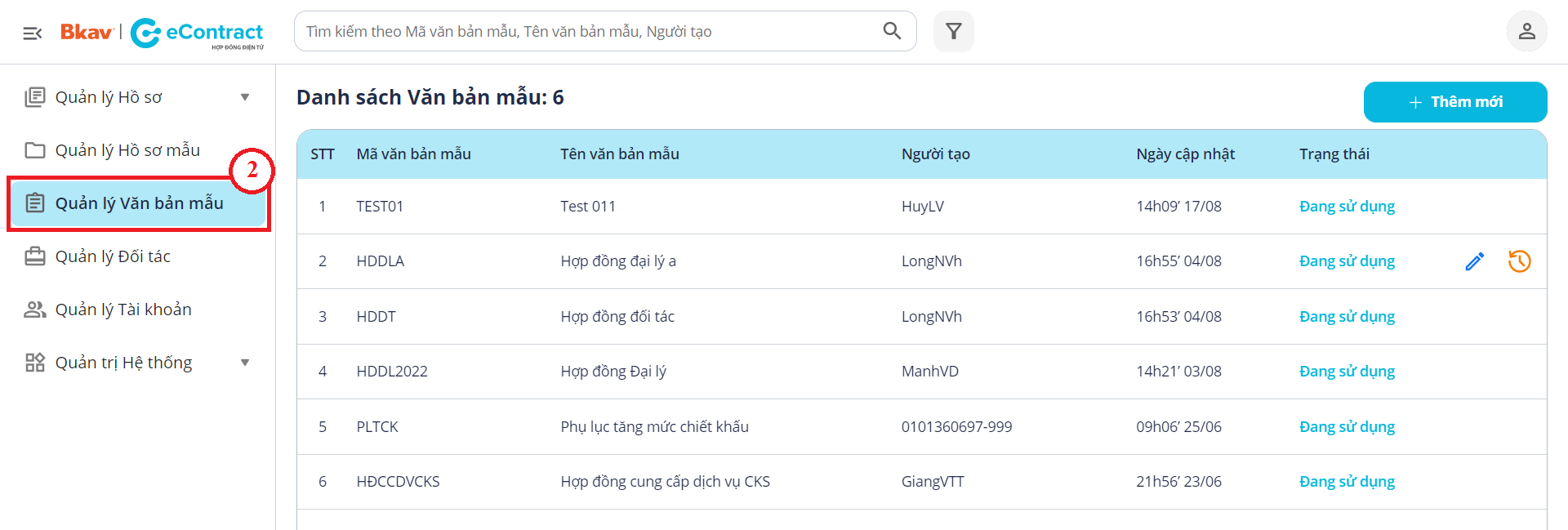The height and width of the screenshot is (530, 1568).
Task: Collapse the sidebar with the hamburger icon
Action: pos(33,33)
